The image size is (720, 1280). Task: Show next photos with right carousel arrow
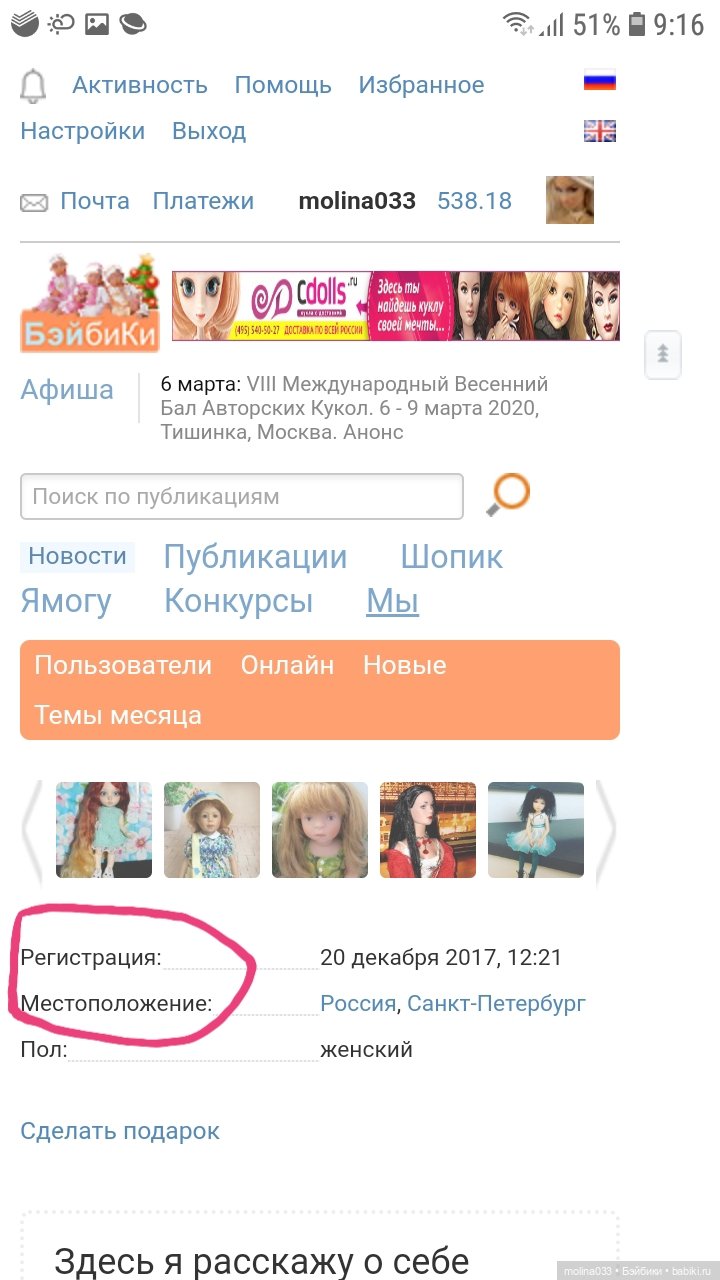point(606,830)
